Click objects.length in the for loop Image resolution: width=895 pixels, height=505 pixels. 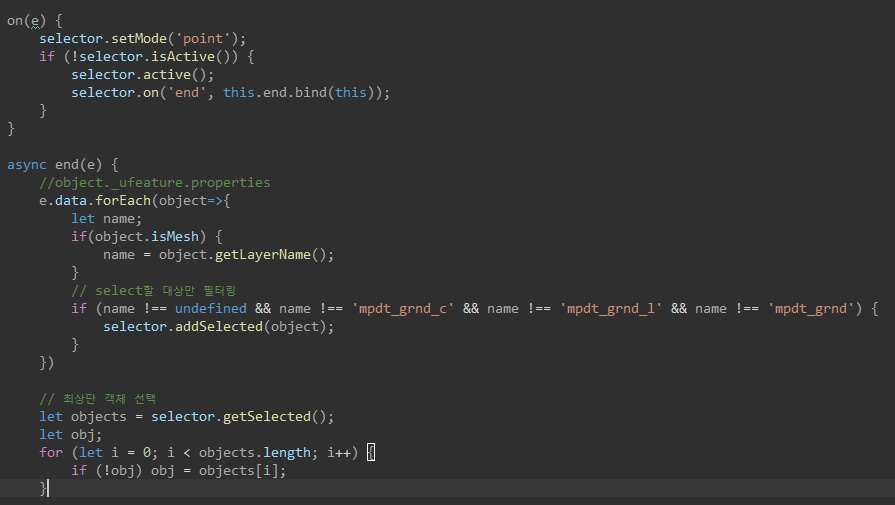[x=255, y=453]
